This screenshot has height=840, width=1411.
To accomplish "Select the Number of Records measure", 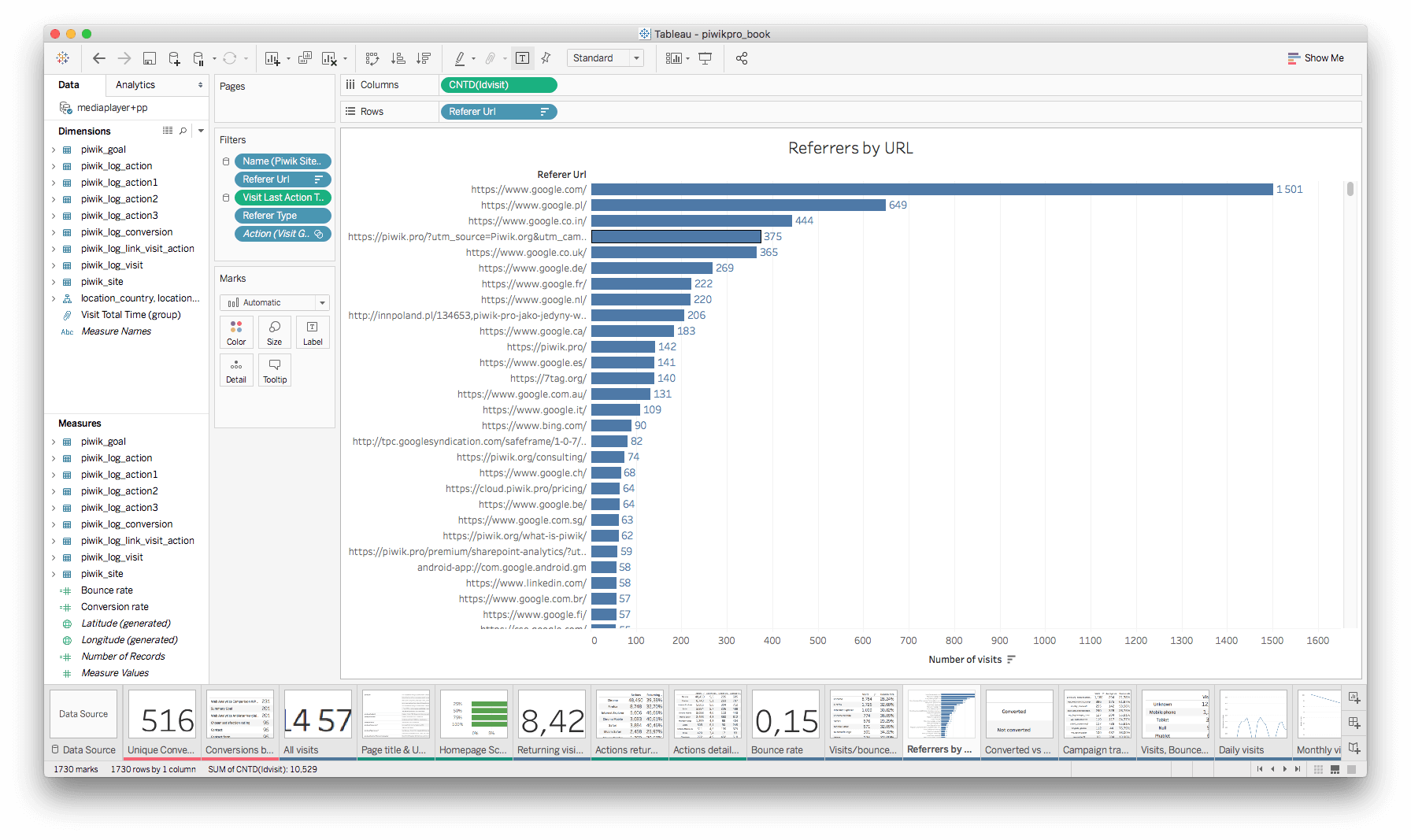I will pos(124,657).
